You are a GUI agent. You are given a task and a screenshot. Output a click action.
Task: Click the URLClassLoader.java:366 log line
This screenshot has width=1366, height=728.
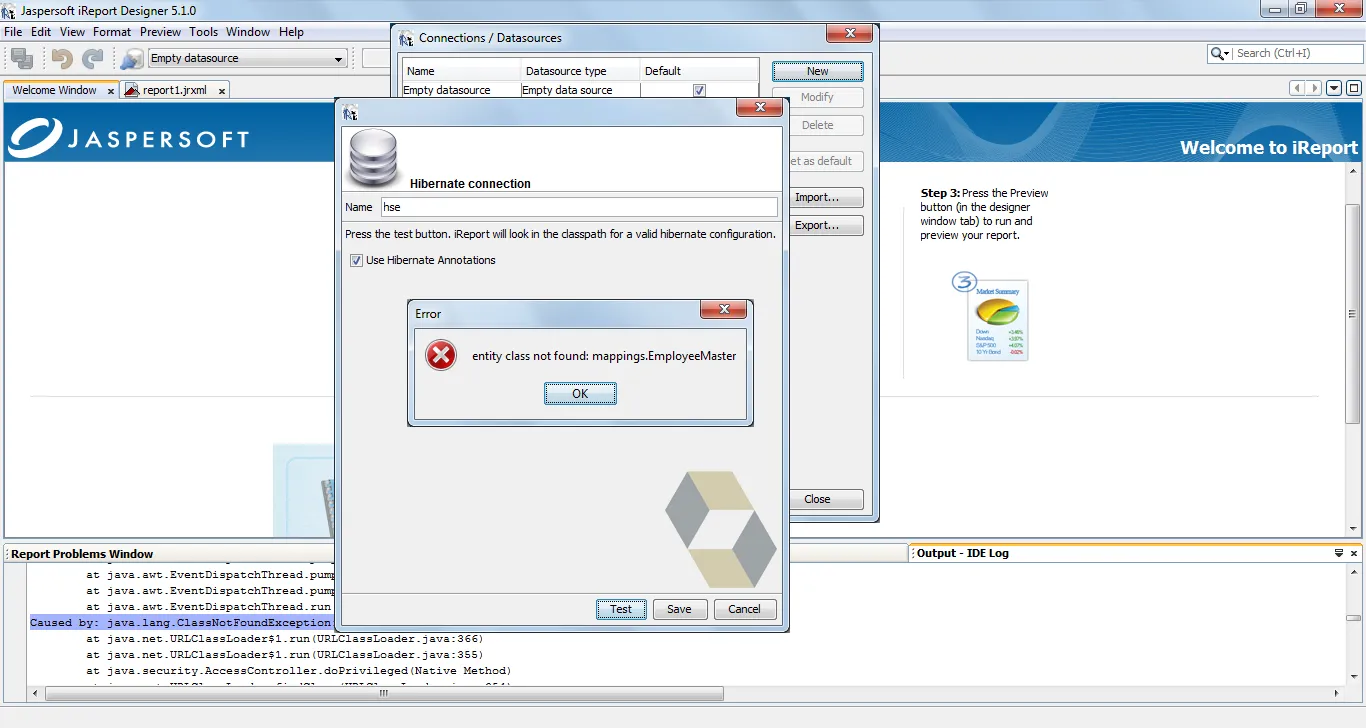pos(284,639)
